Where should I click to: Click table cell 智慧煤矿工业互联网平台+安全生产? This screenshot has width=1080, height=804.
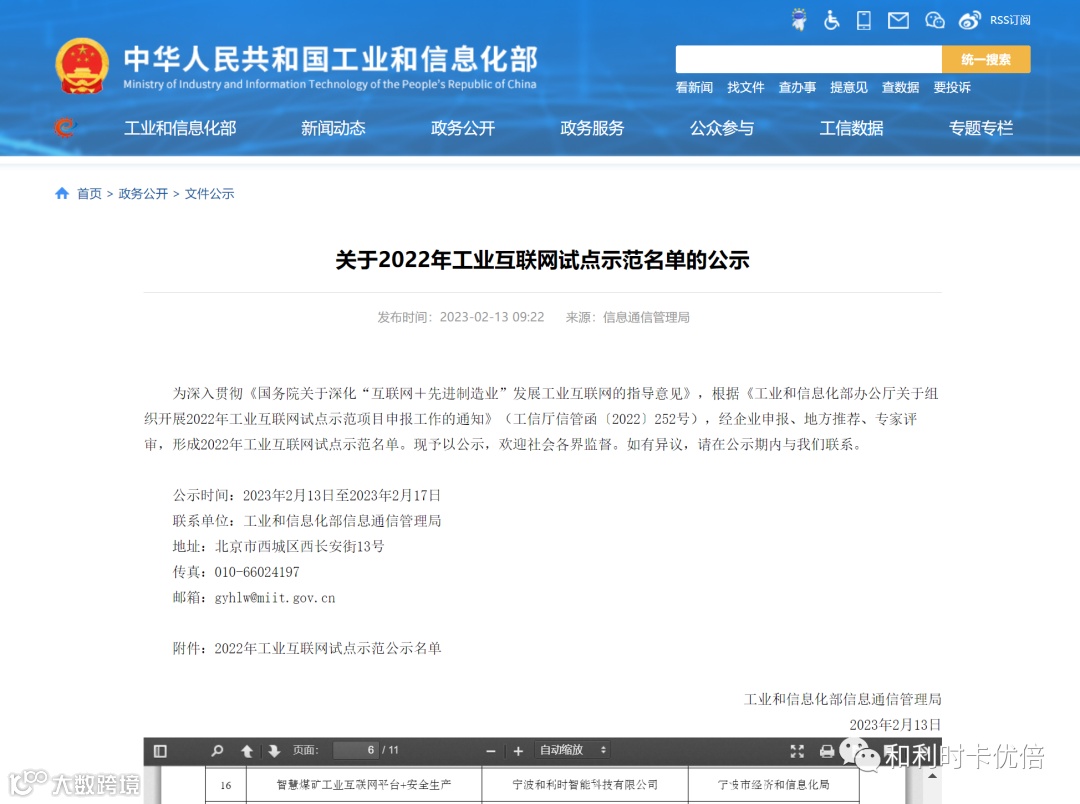click(364, 785)
